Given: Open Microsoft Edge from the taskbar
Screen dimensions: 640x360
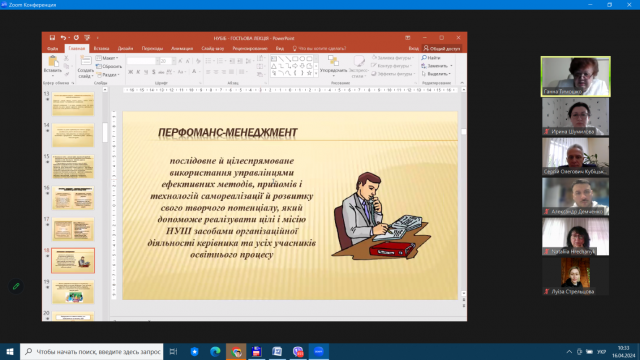Looking at the screenshot, I should tap(215, 351).
